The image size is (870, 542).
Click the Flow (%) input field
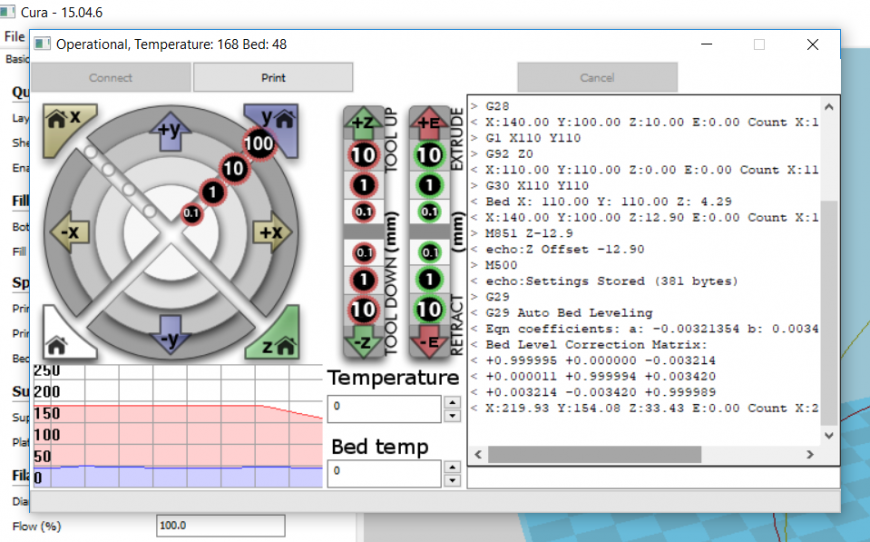pyautogui.click(x=220, y=526)
